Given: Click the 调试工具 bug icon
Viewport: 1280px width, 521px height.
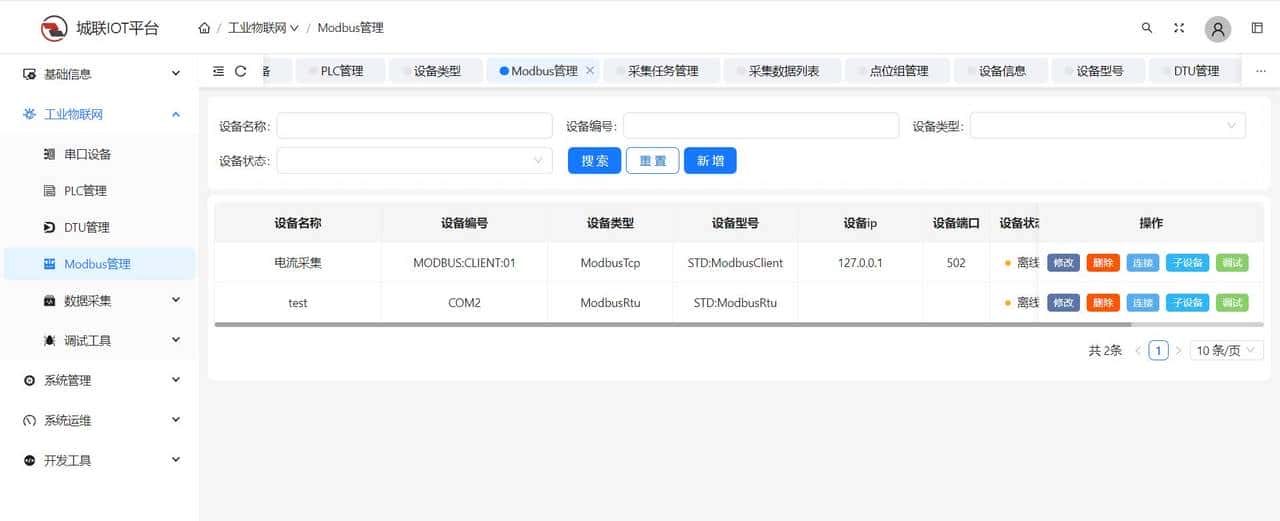Looking at the screenshot, I should [x=50, y=340].
